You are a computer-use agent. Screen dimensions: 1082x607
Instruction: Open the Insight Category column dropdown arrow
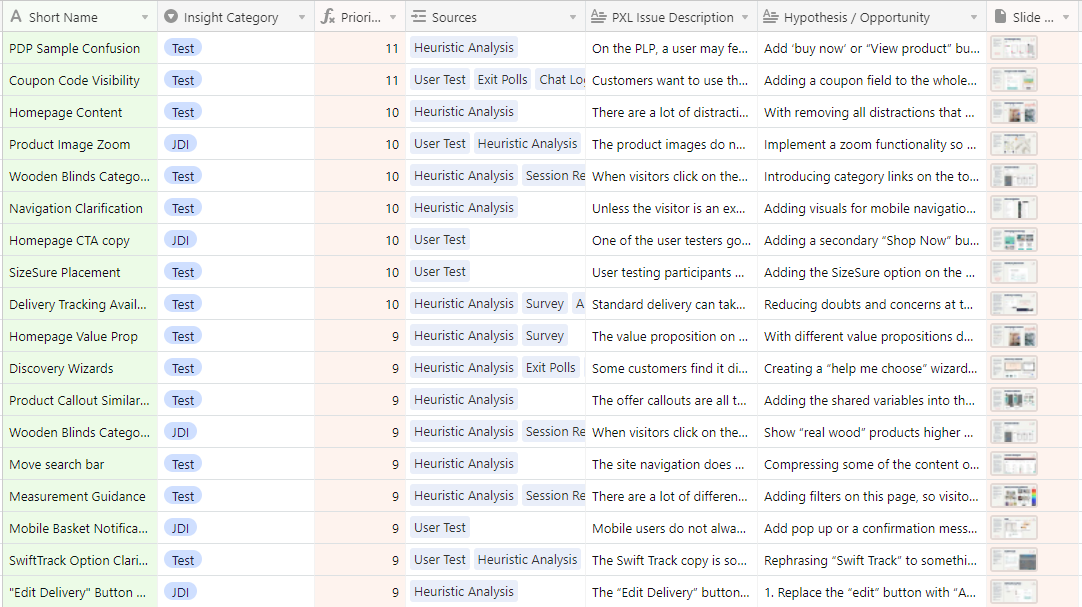point(302,17)
